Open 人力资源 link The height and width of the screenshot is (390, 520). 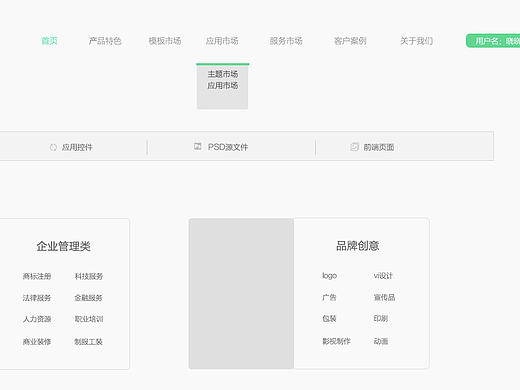click(x=37, y=319)
